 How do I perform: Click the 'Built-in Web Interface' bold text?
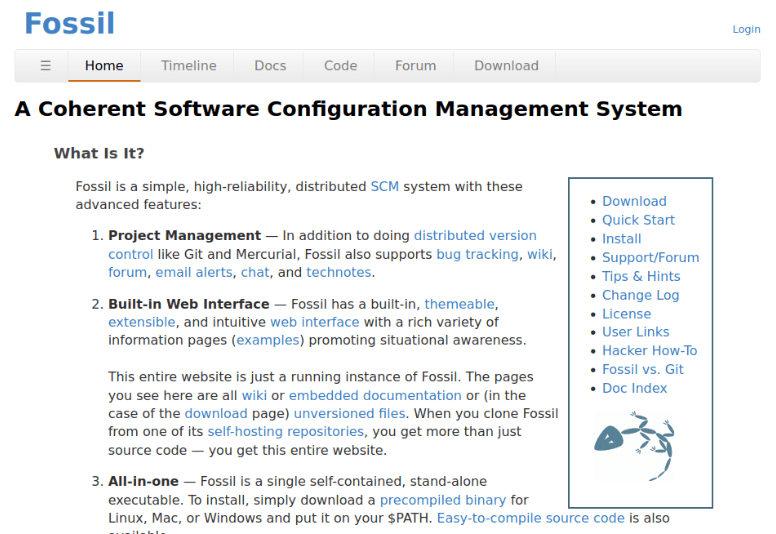click(189, 304)
